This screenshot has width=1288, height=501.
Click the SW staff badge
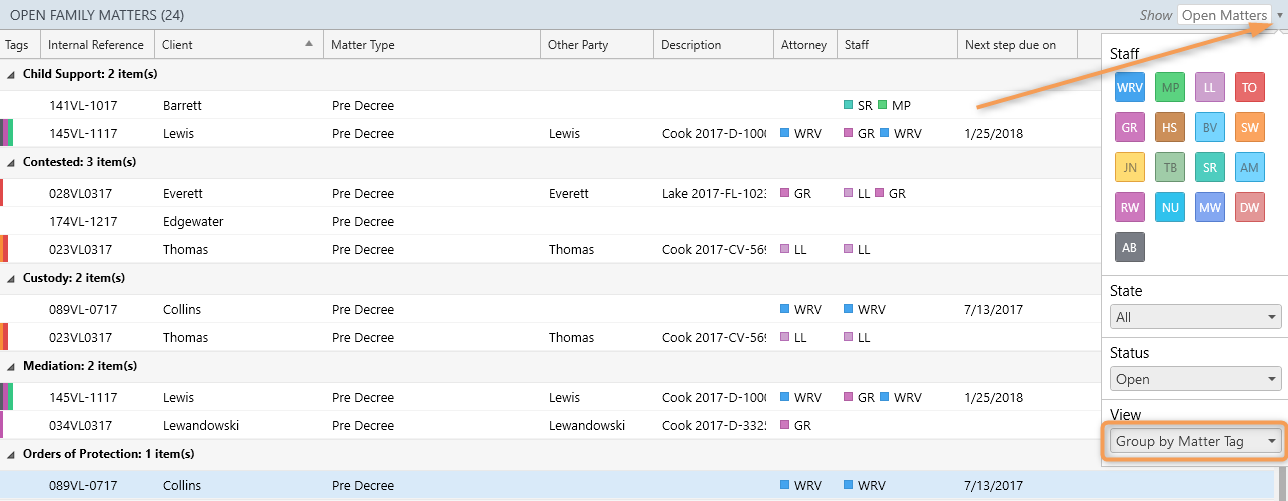click(1250, 128)
